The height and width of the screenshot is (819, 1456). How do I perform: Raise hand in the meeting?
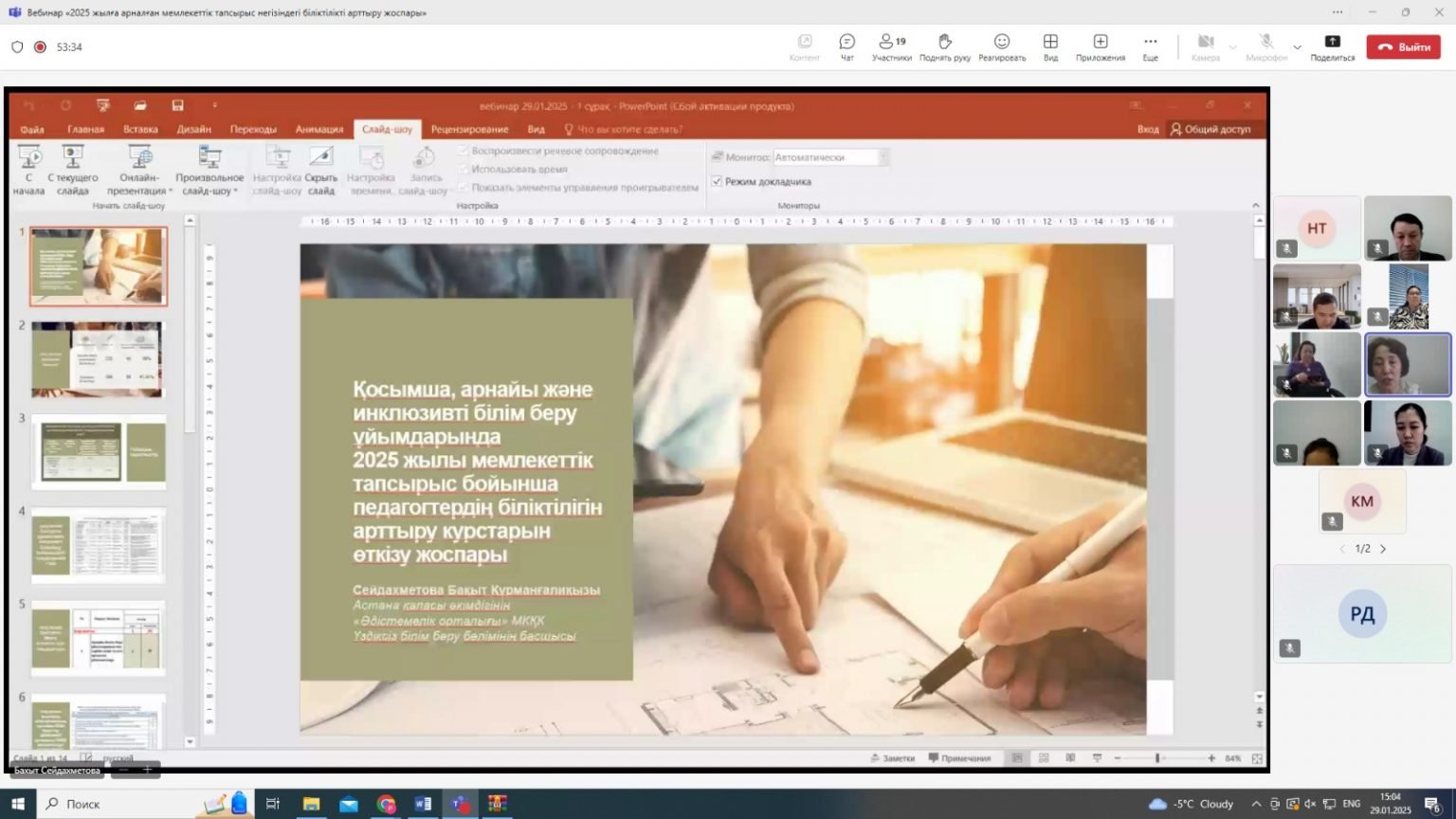click(944, 46)
